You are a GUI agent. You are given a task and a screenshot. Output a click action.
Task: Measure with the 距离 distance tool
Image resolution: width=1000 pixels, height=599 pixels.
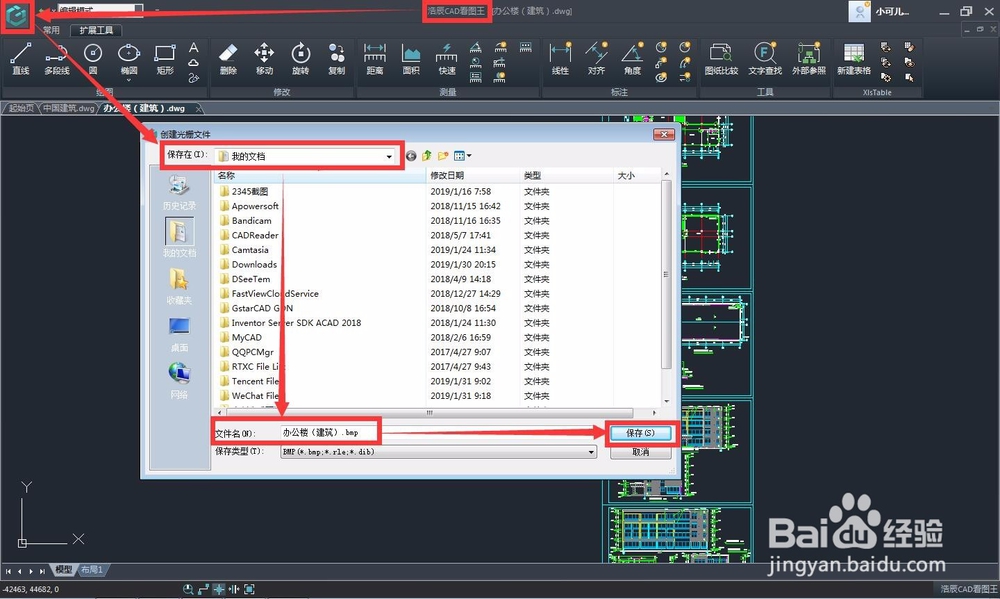pyautogui.click(x=374, y=59)
